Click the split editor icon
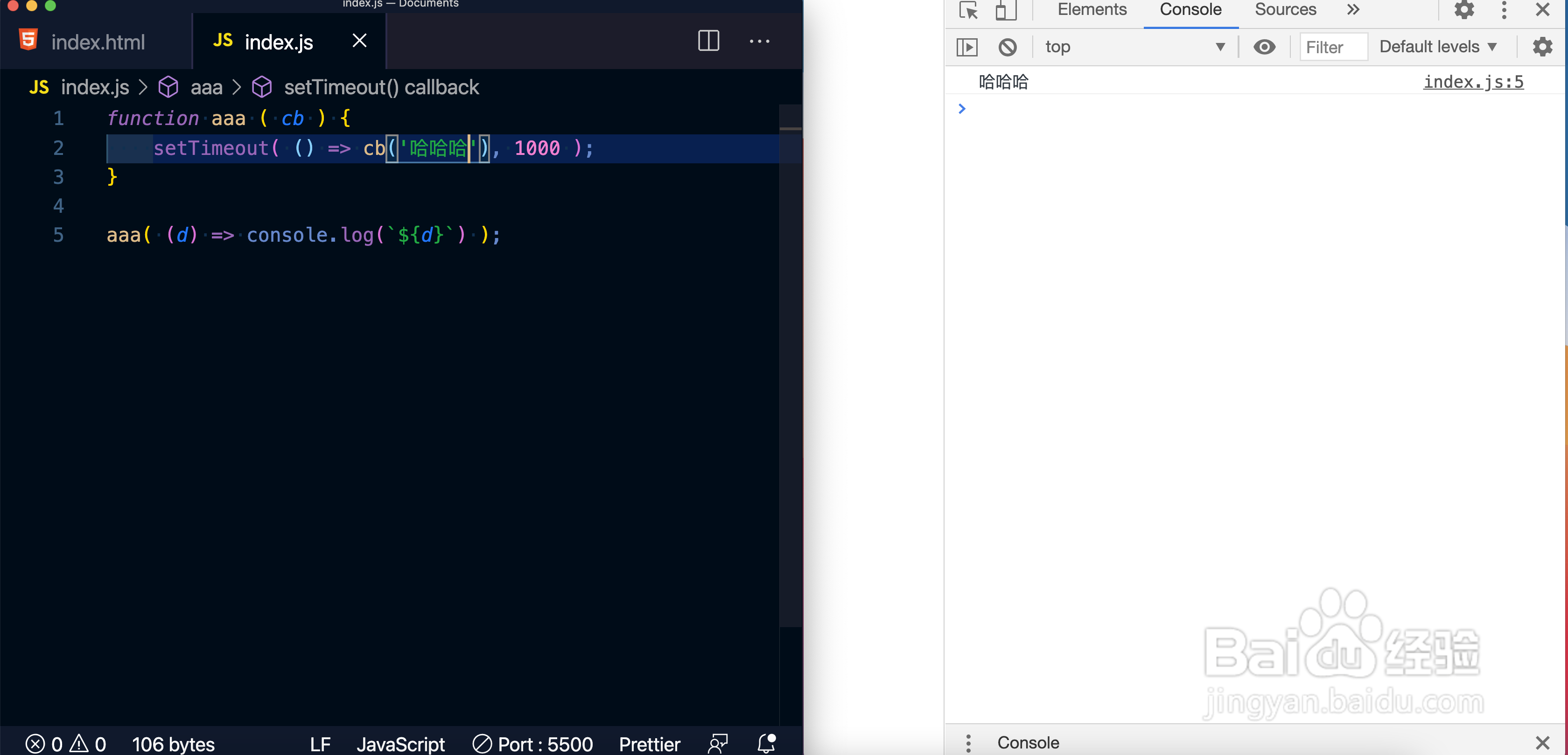 point(708,41)
